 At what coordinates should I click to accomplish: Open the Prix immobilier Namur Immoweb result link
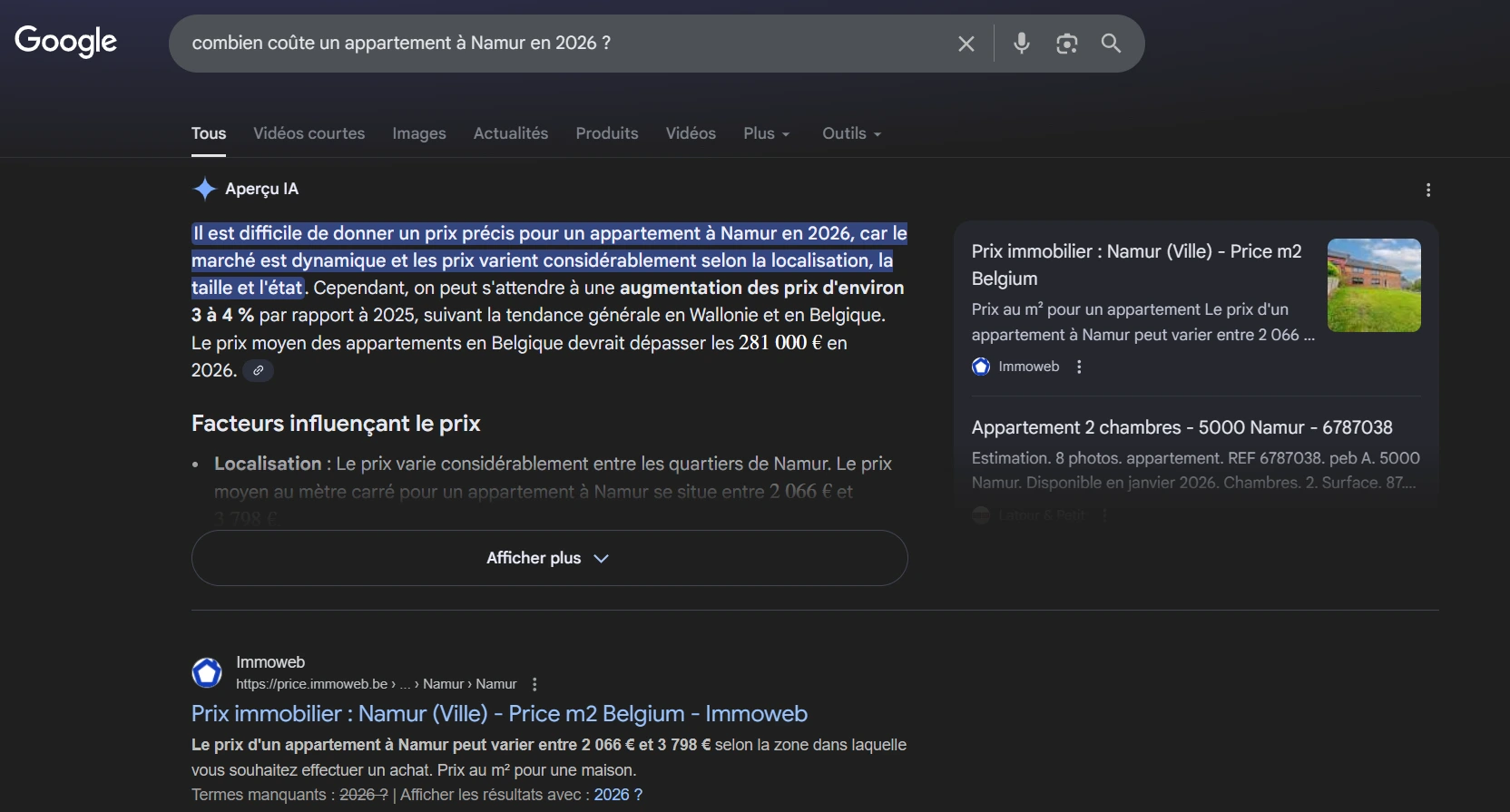tap(499, 714)
